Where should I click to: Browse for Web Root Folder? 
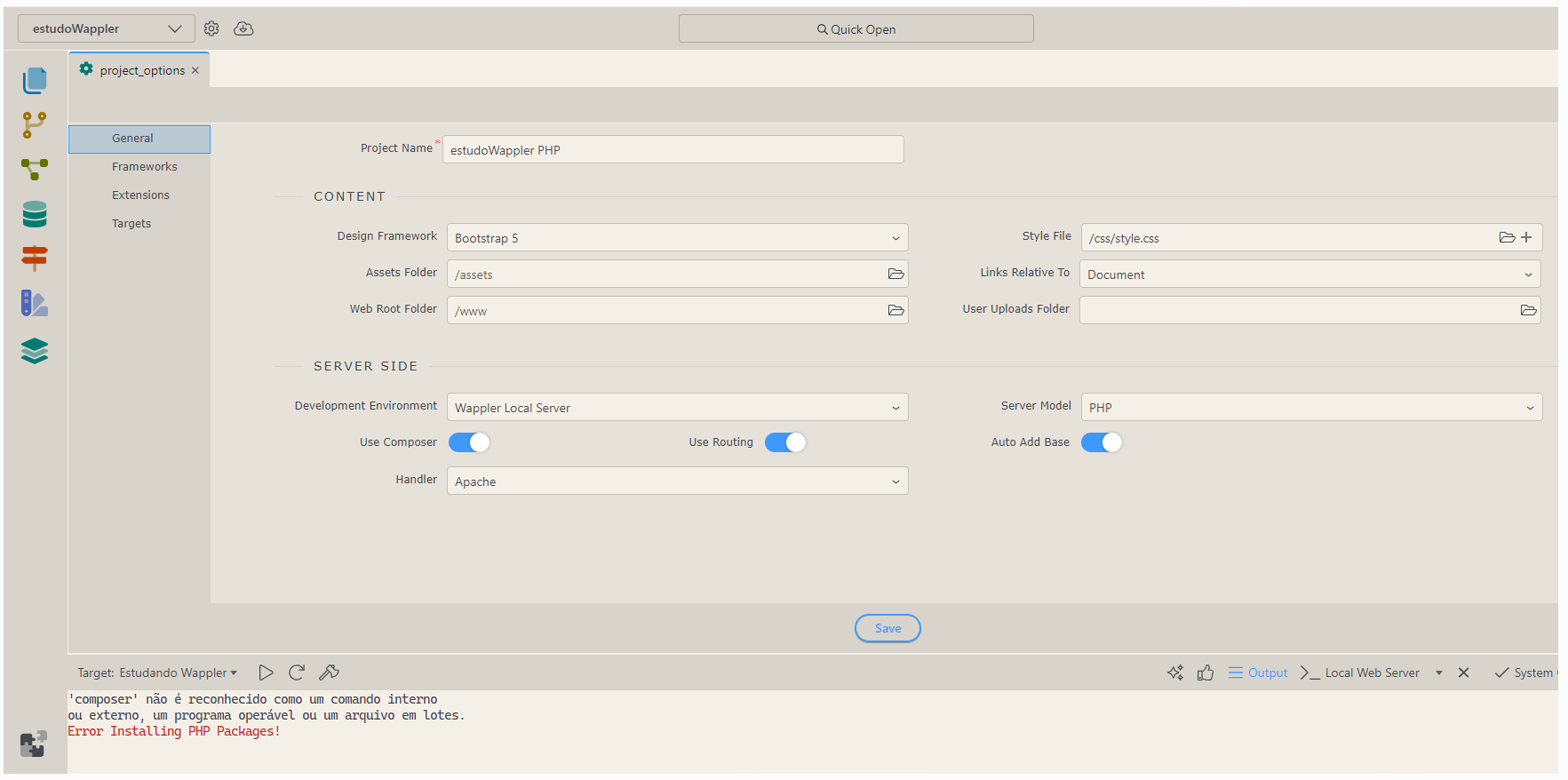[x=895, y=310]
